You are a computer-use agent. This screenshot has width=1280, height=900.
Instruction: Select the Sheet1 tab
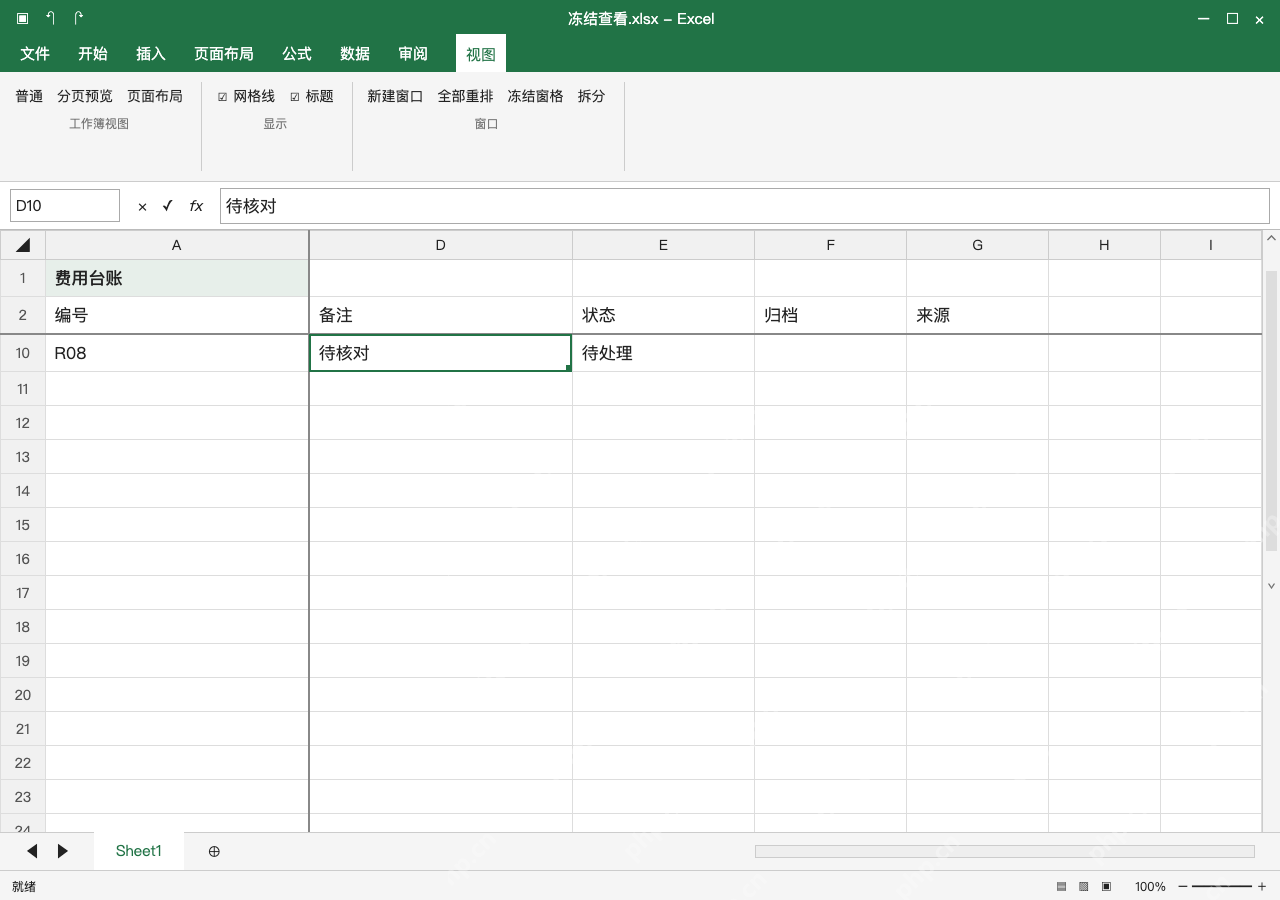[x=138, y=851]
